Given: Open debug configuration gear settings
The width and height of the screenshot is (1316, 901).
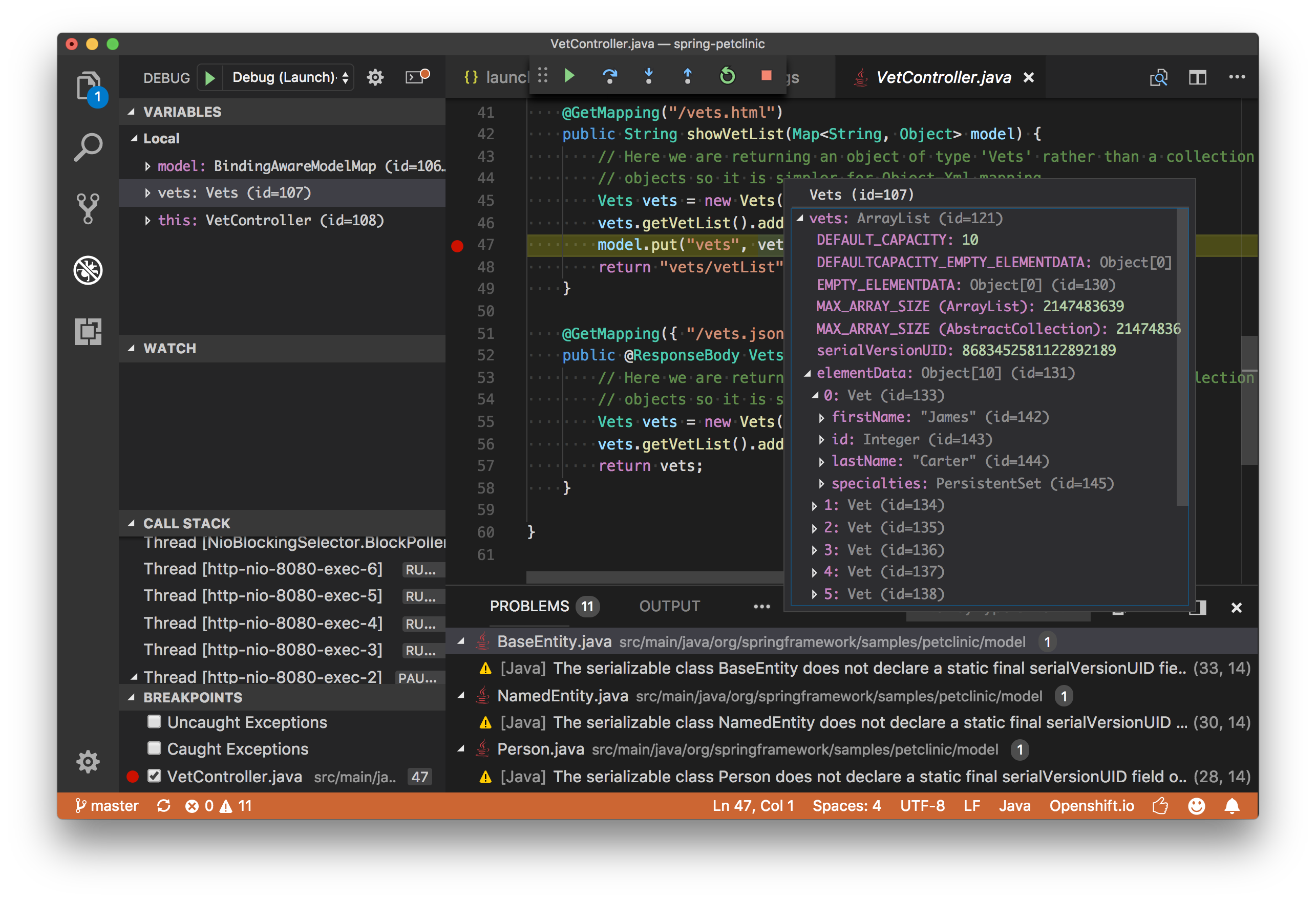Looking at the screenshot, I should tap(375, 77).
